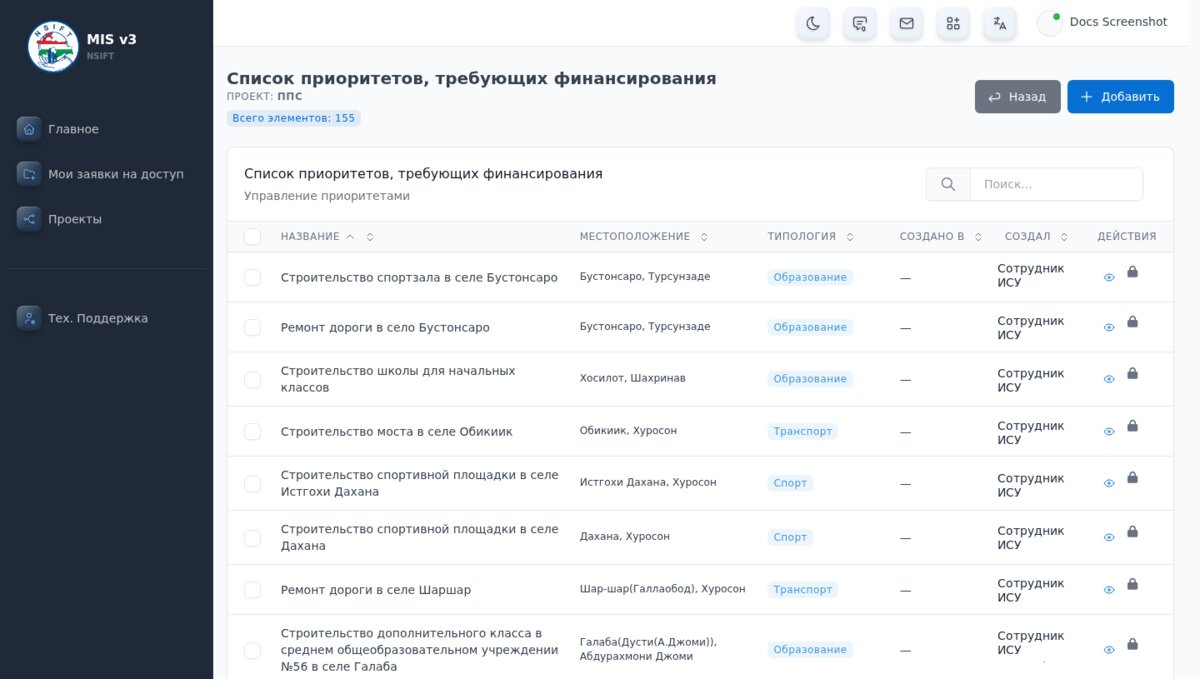Viewport: 1200px width, 679px height.
Task: Click lock icon in Дахана, Хуросон row
Action: click(1132, 531)
